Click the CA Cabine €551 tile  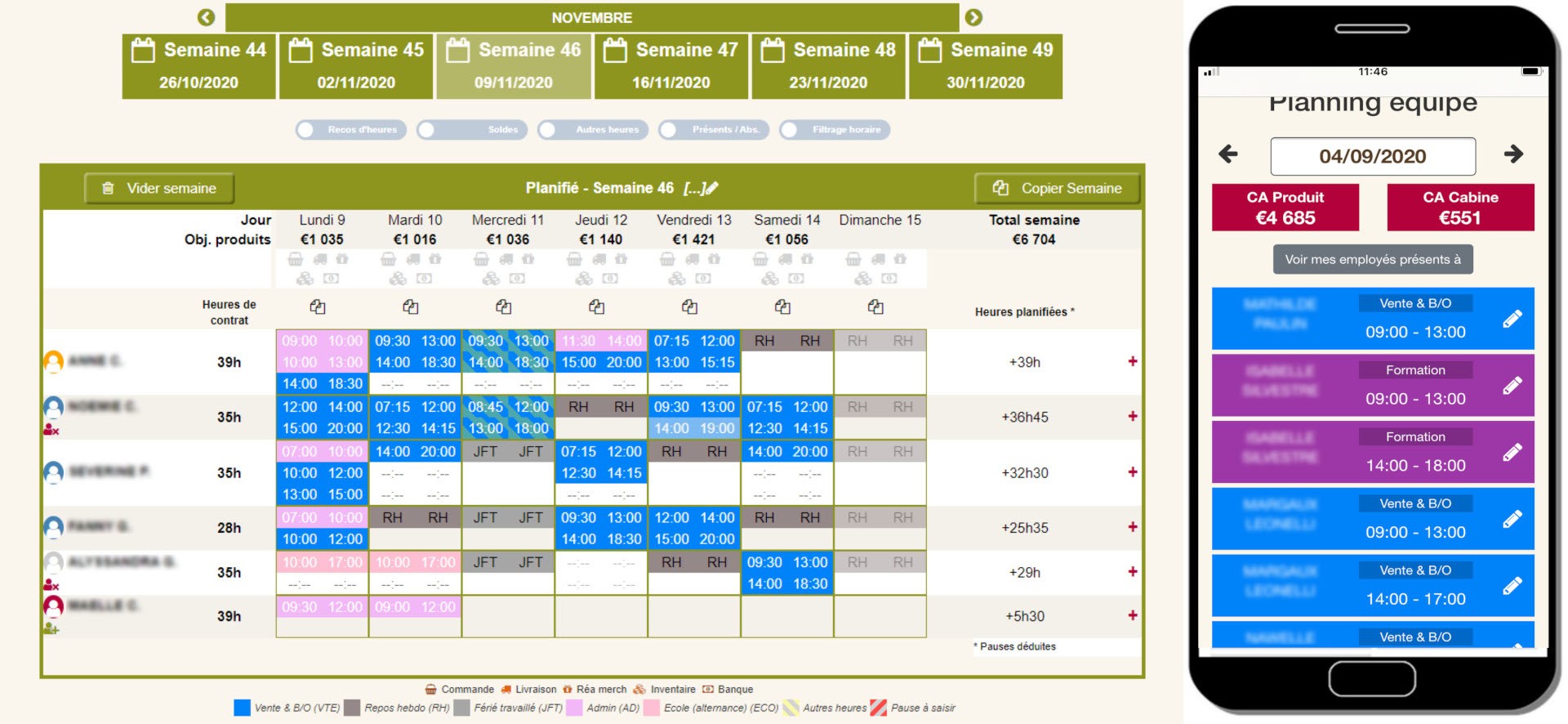pos(1460,208)
